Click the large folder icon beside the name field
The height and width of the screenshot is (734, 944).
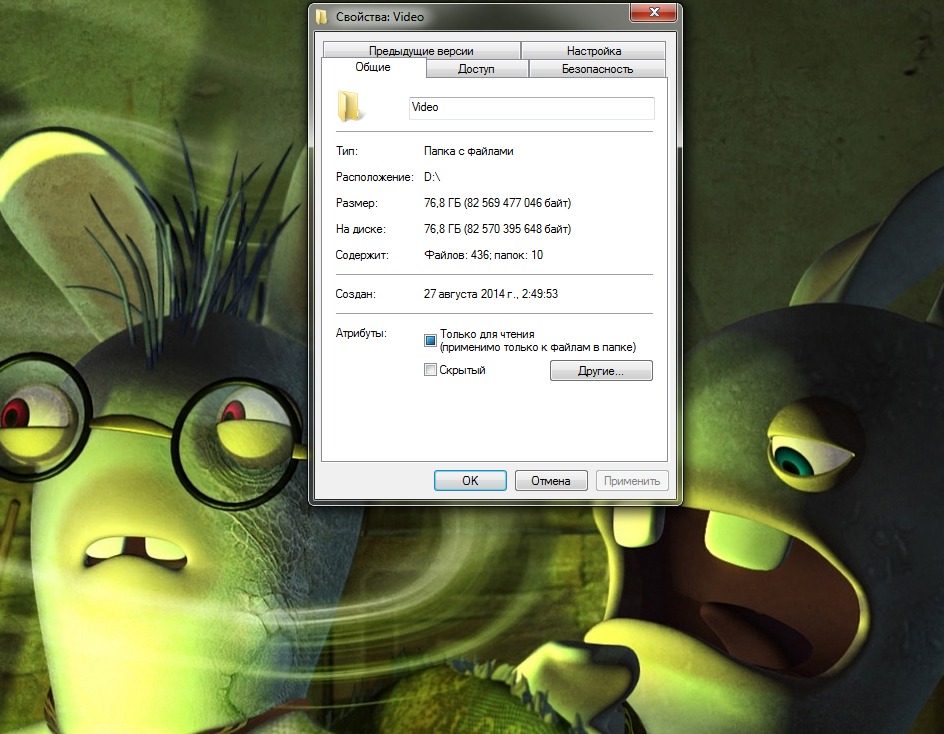350,106
